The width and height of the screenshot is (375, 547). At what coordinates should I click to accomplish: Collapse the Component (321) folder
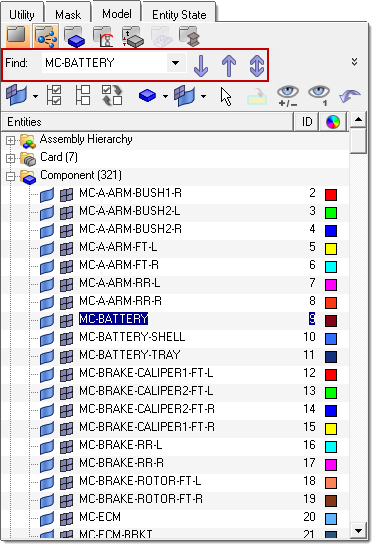coord(10,177)
